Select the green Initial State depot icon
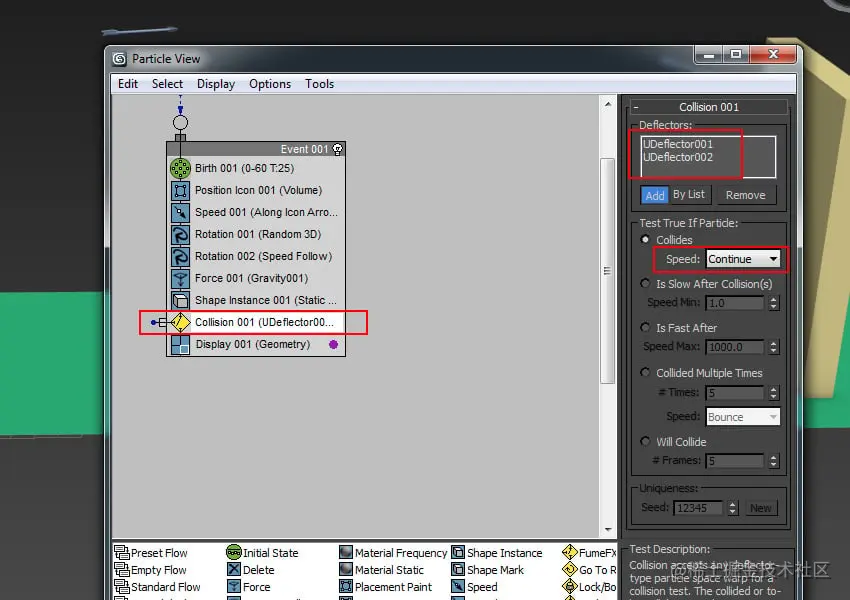The image size is (850, 600). coord(234,552)
